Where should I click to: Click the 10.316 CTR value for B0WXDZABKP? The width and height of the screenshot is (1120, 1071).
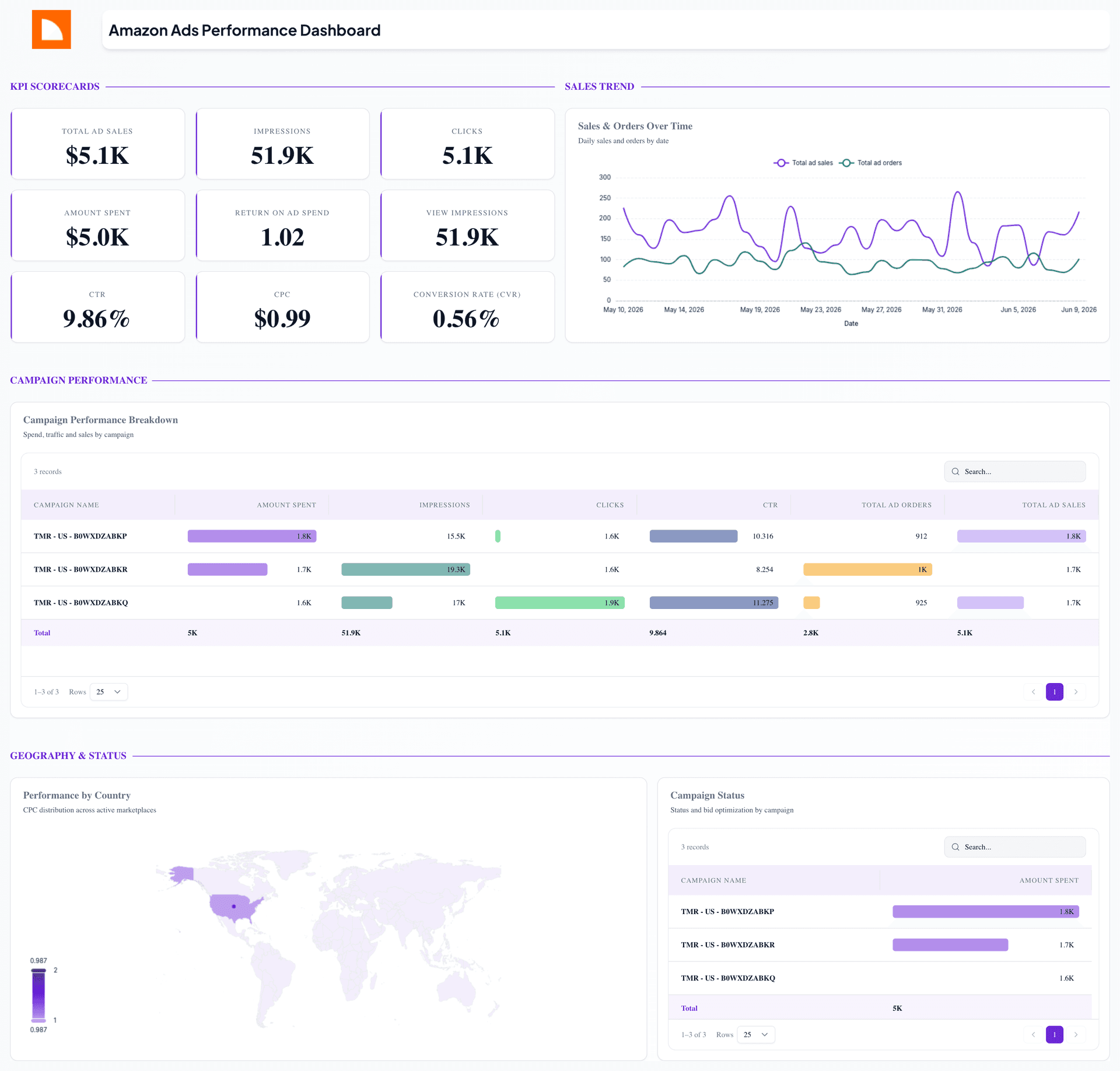763,536
